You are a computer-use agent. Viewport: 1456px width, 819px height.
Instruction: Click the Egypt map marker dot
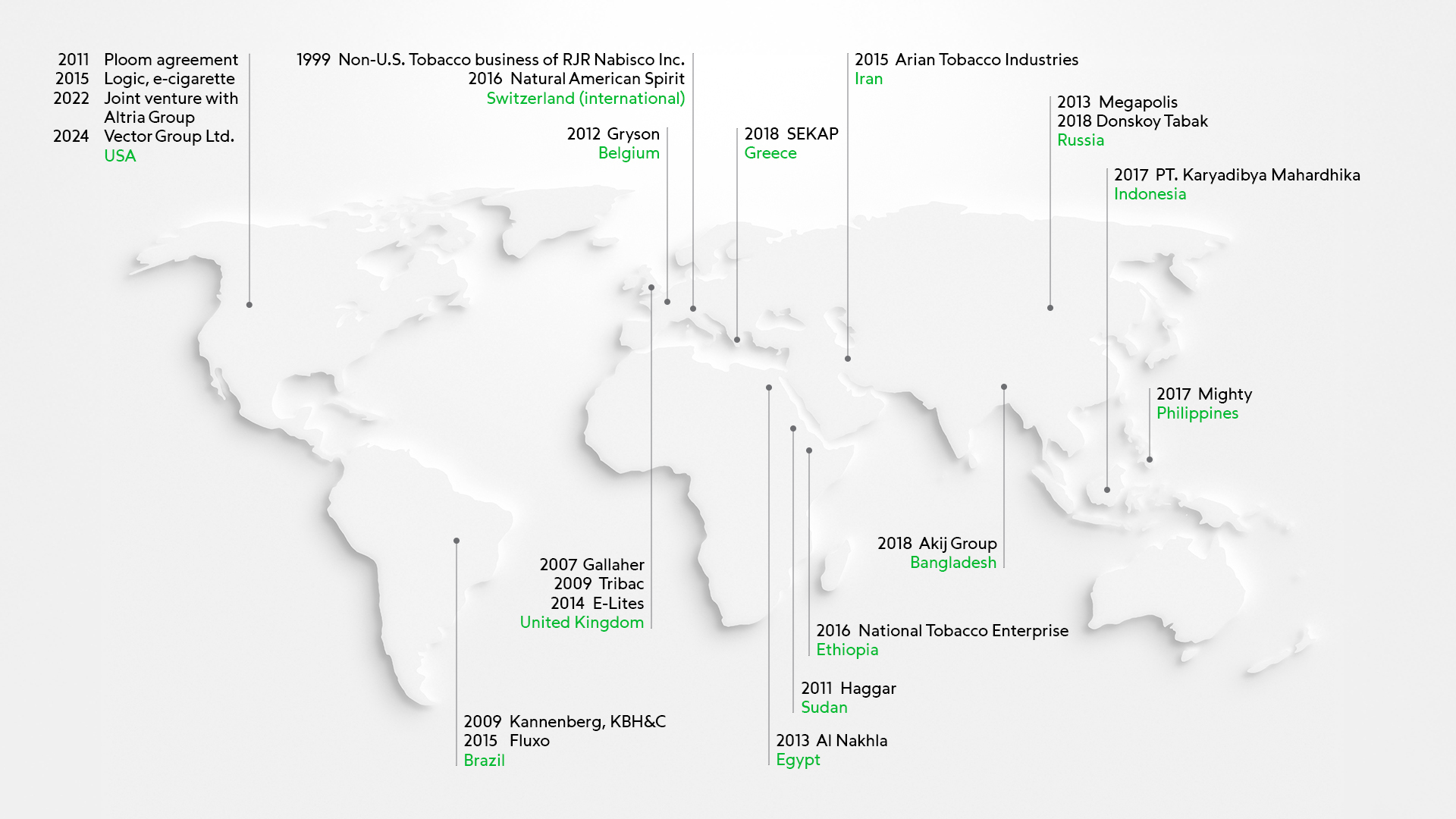coord(769,388)
